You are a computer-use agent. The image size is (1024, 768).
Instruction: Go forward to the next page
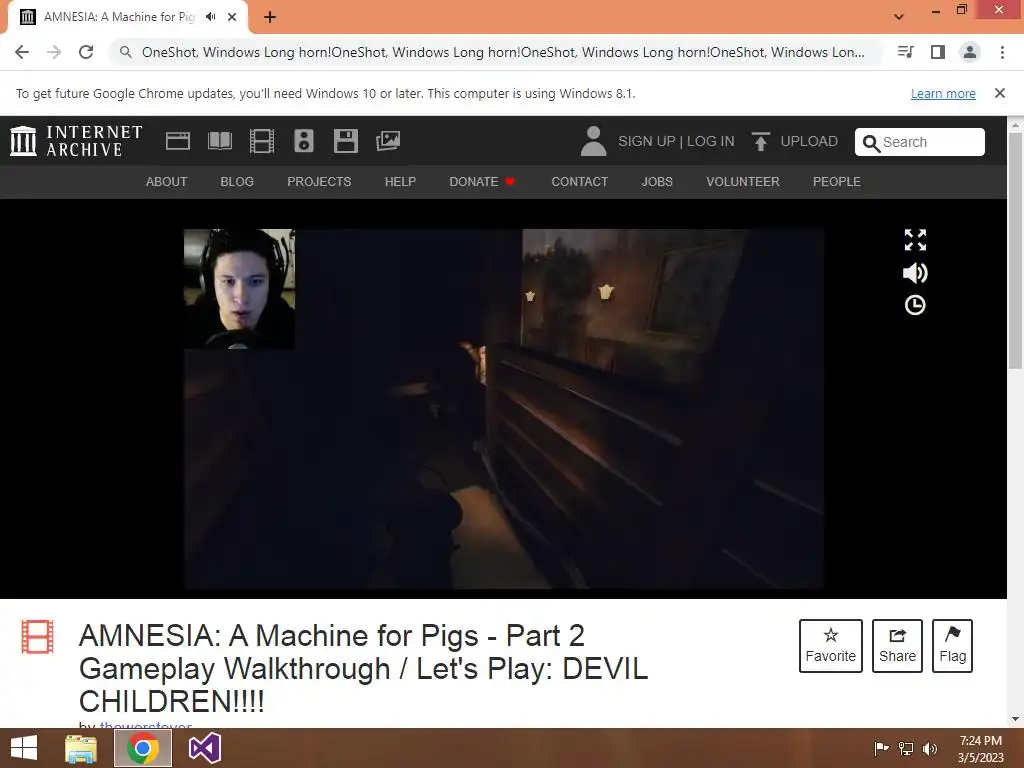tap(54, 52)
